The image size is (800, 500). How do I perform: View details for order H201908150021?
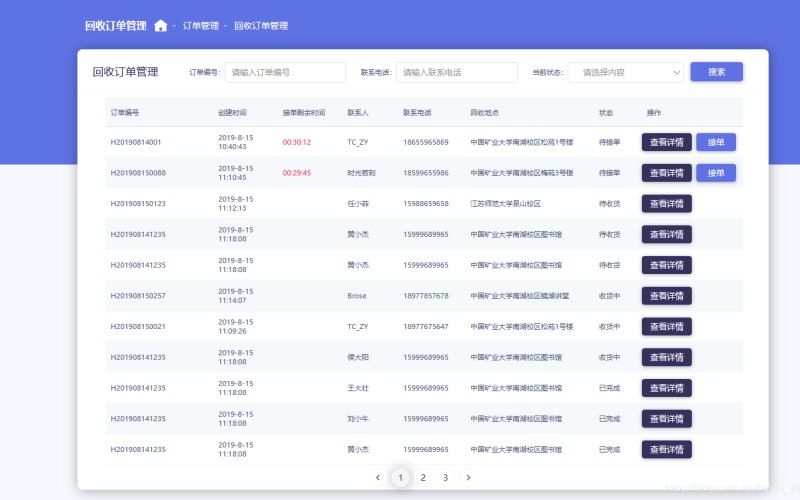coord(666,327)
